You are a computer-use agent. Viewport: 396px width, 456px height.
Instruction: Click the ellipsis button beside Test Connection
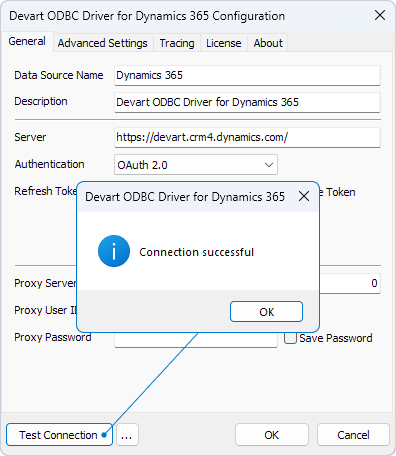coord(127,435)
